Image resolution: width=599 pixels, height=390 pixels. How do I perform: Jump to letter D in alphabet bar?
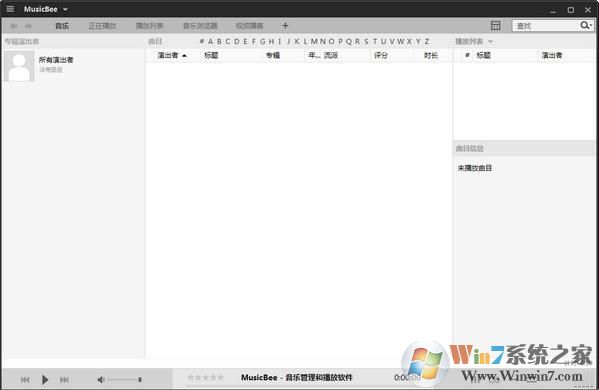(x=237, y=41)
